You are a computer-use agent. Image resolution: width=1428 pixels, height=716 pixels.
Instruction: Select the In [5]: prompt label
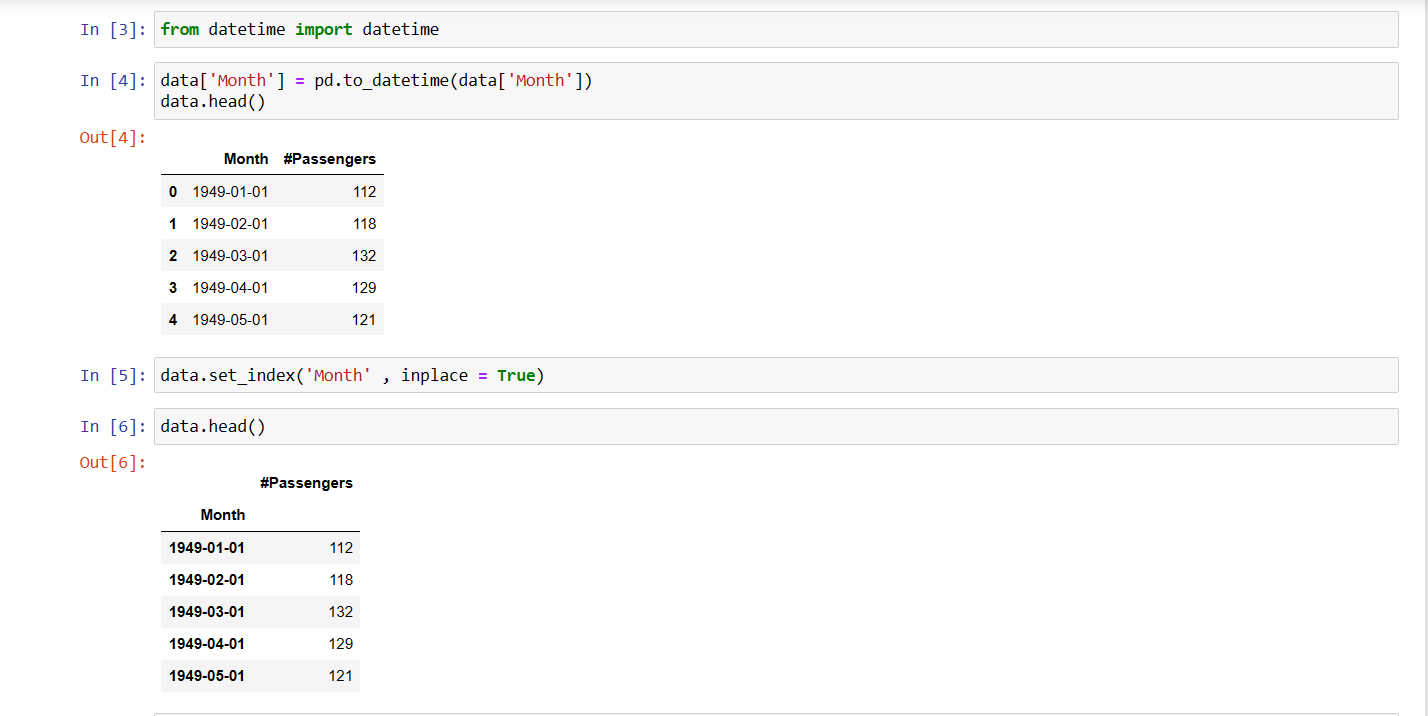click(x=113, y=376)
